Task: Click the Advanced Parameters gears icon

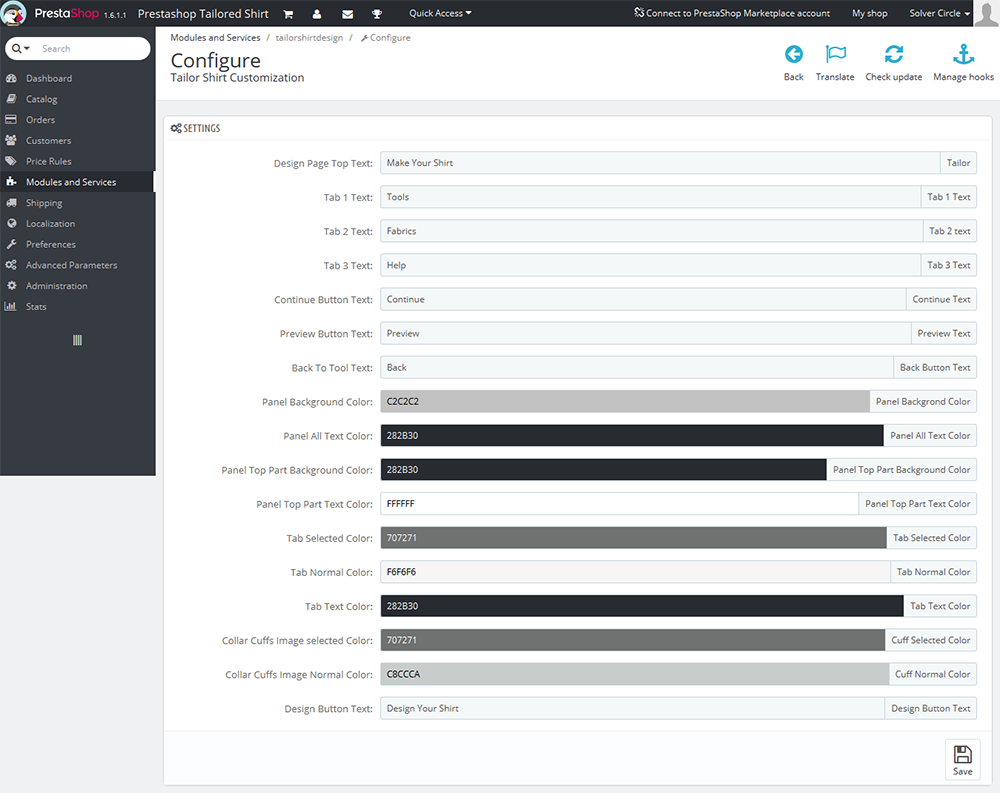Action: (x=11, y=265)
